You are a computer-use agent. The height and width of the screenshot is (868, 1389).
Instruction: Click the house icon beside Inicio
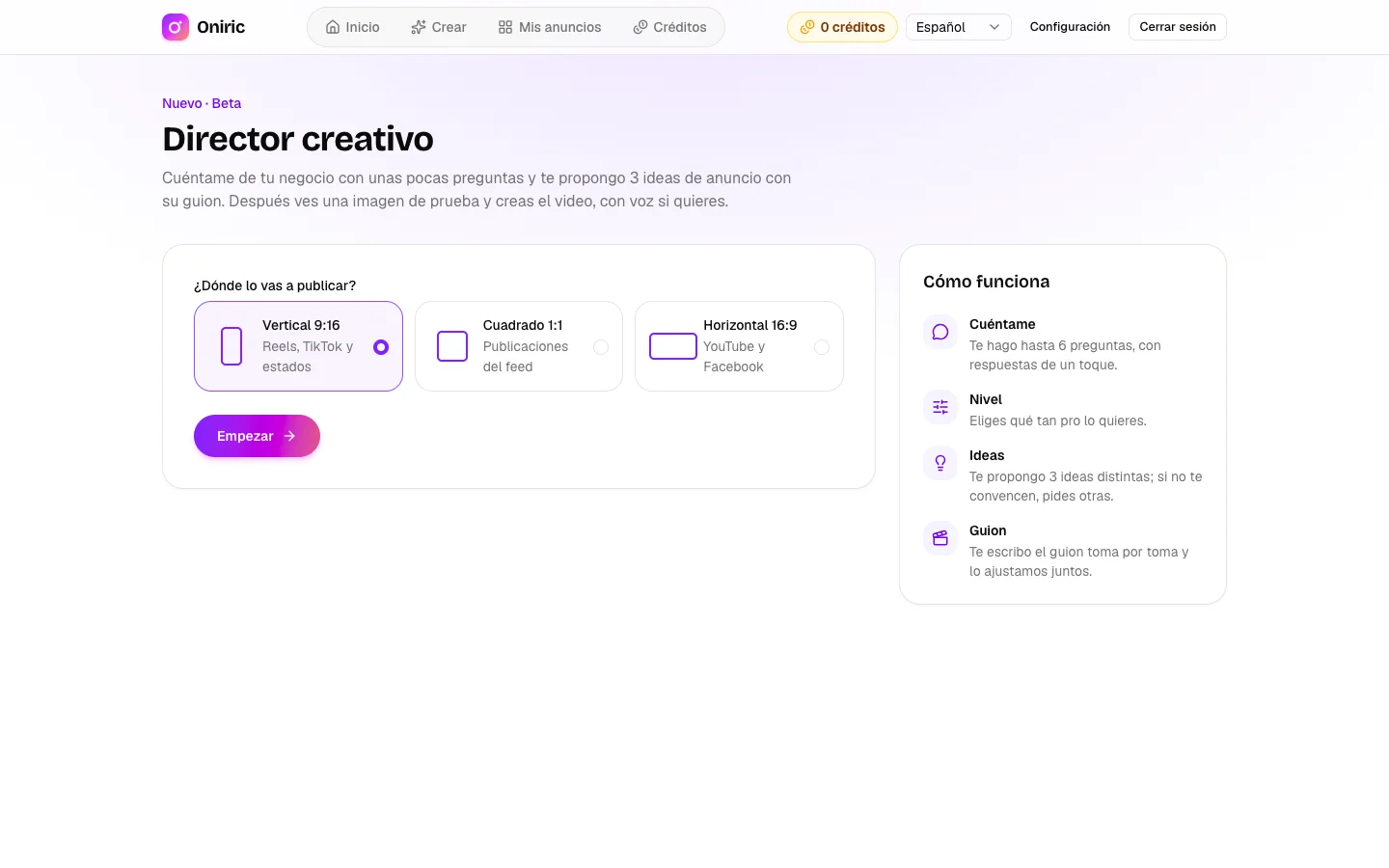click(333, 27)
